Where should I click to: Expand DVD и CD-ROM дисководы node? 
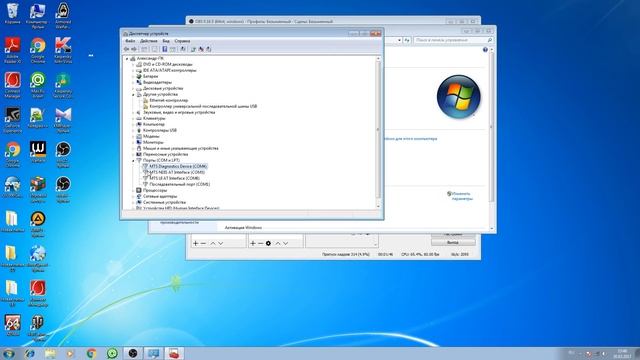click(x=133, y=64)
